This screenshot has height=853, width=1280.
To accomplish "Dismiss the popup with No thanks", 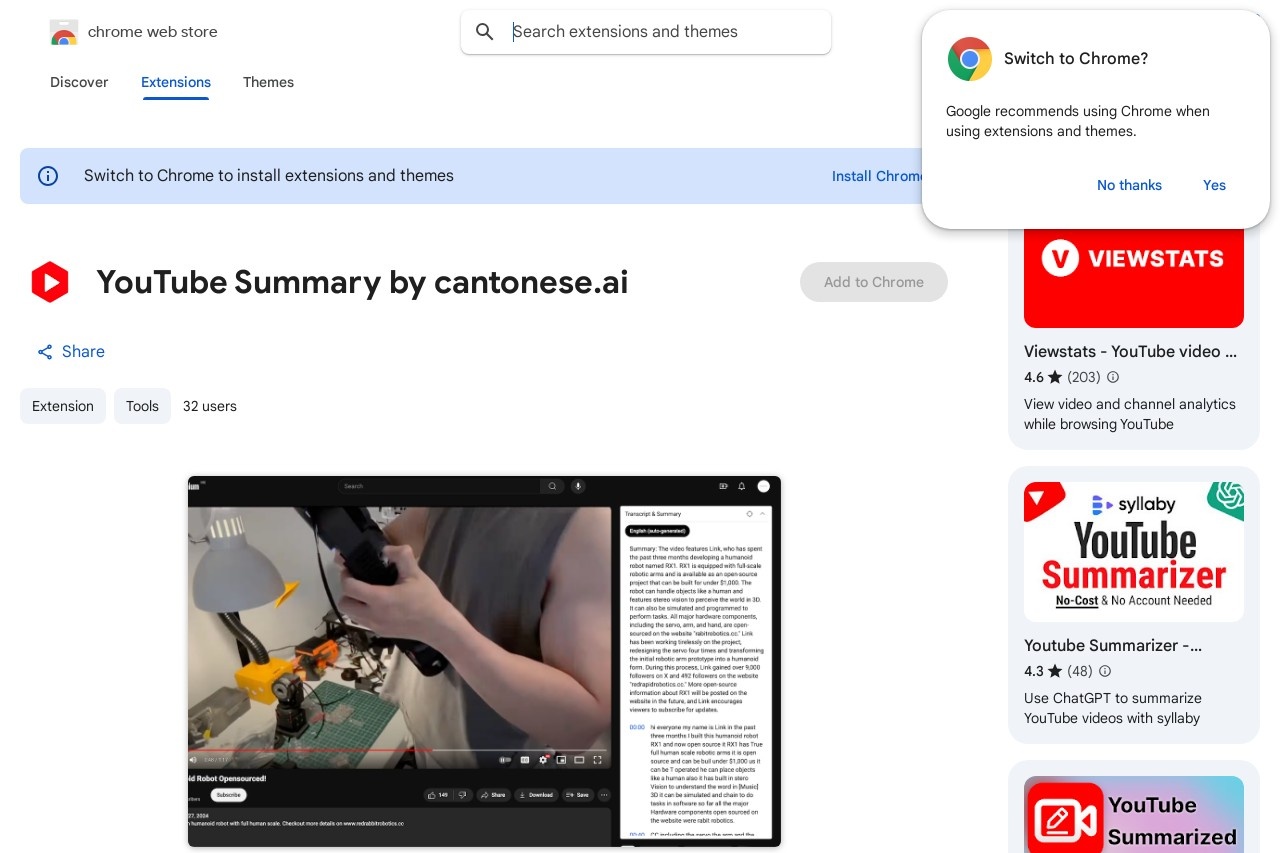I will pyautogui.click(x=1129, y=185).
